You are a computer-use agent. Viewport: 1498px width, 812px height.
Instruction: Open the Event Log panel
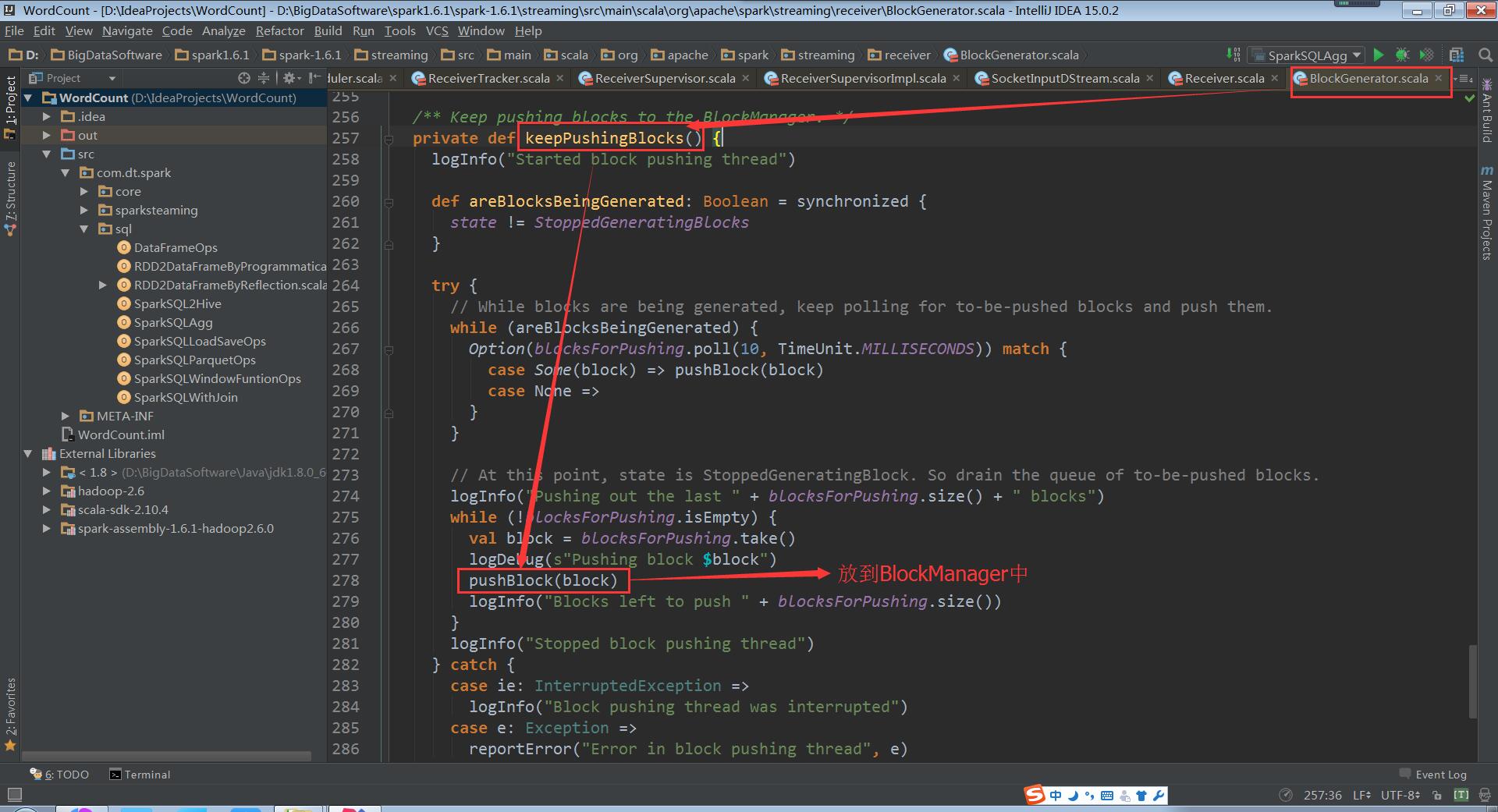(1432, 775)
